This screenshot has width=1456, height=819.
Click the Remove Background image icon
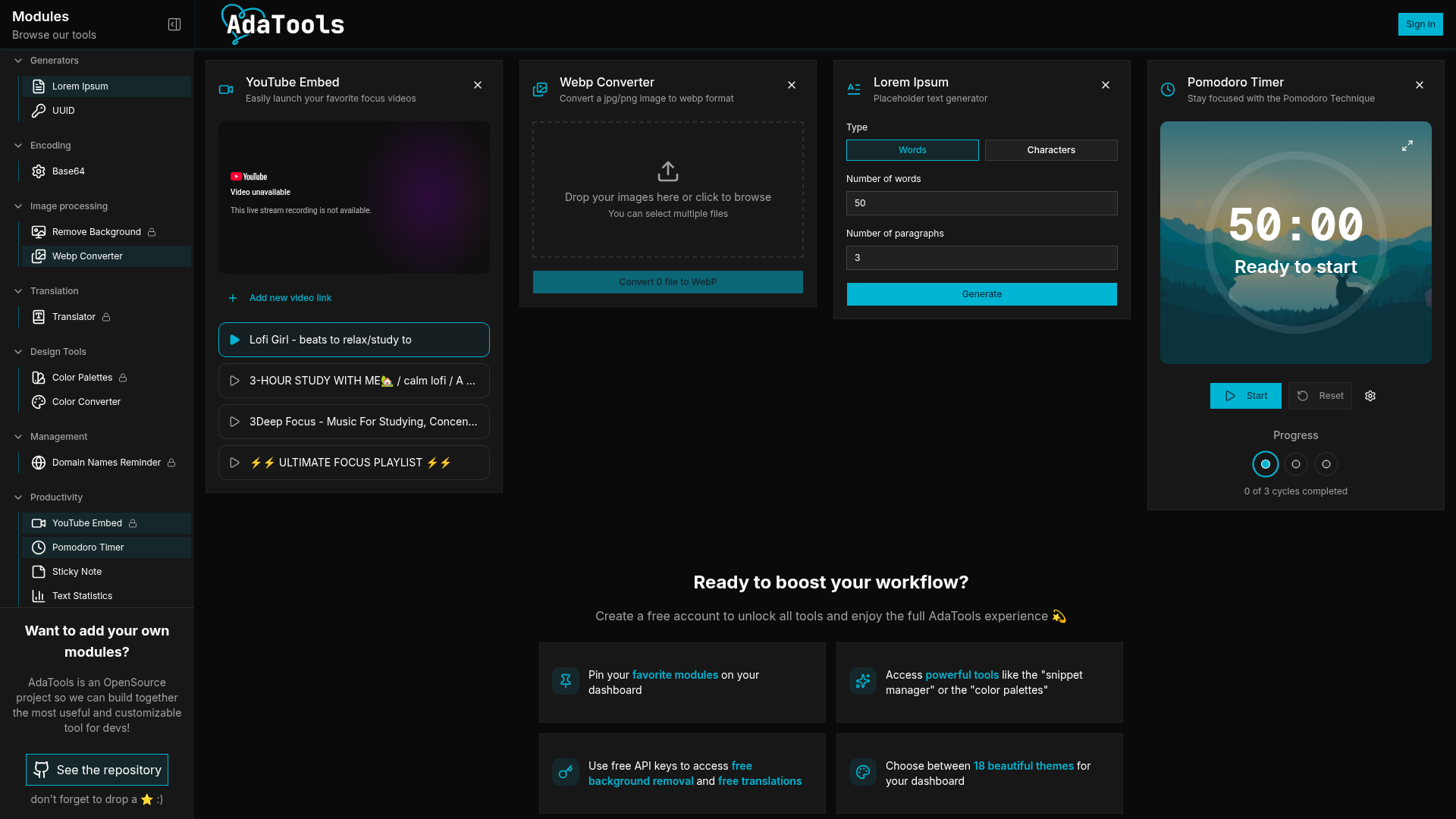pyautogui.click(x=39, y=232)
